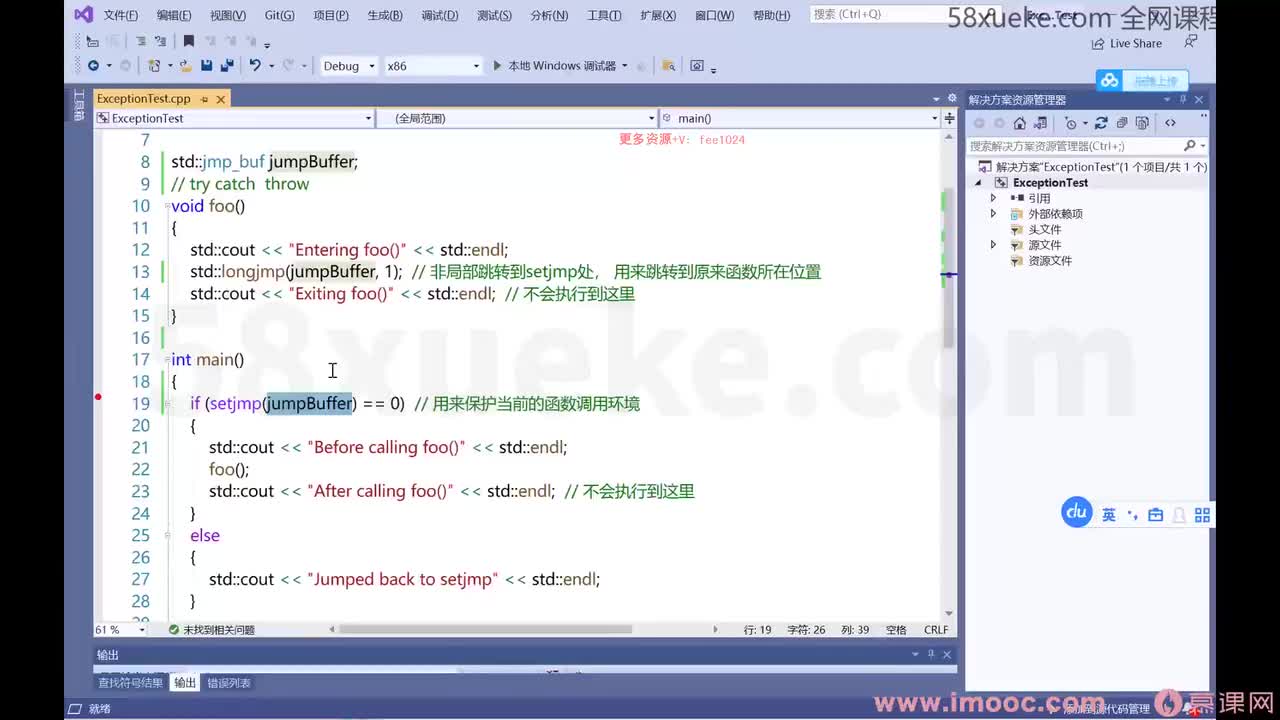Viewport: 1280px width, 720px height.
Task: Switch views icon in Solution Explorer toolbar
Action: coord(1040,123)
